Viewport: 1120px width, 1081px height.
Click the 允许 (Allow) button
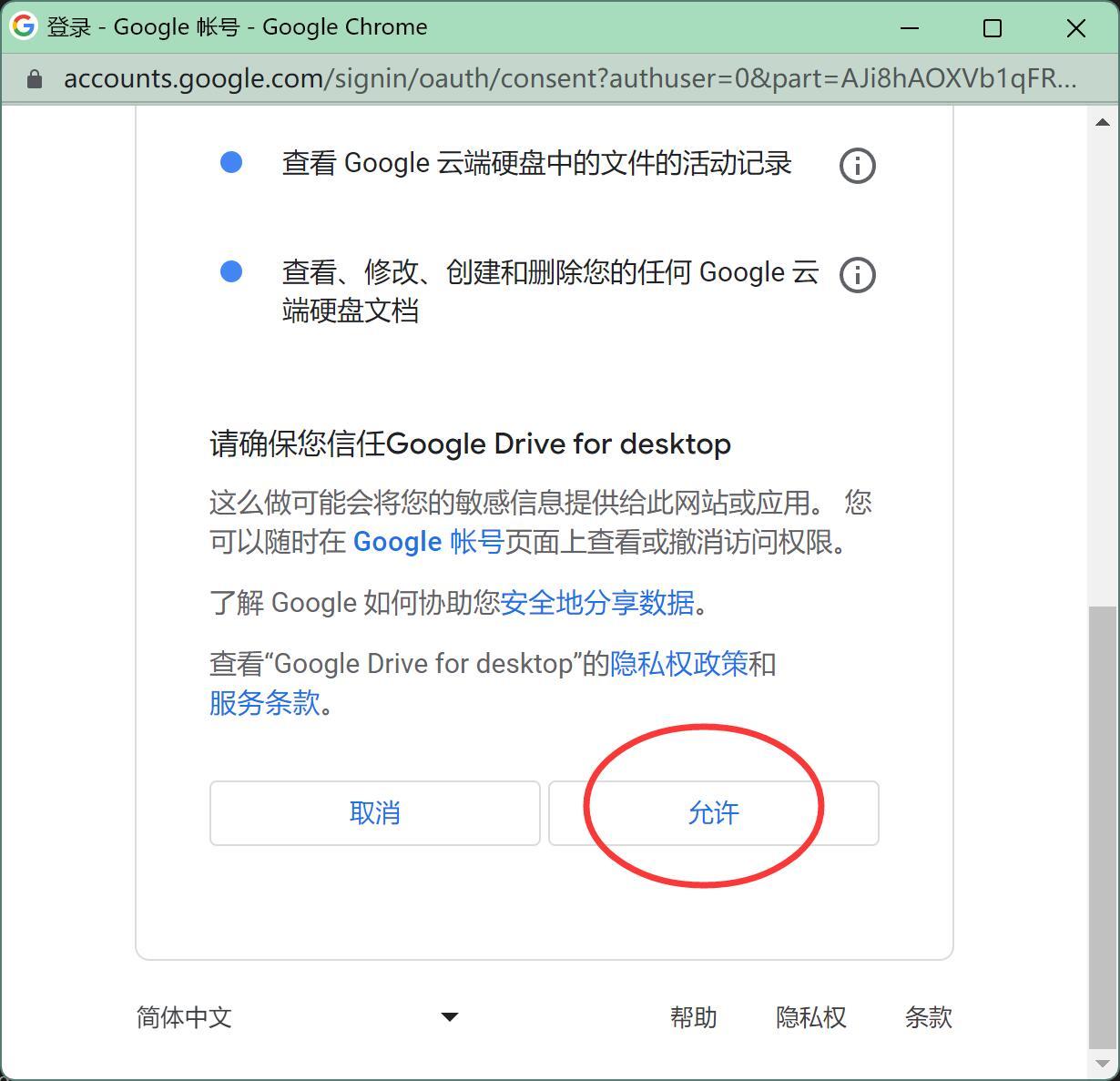pyautogui.click(x=714, y=813)
